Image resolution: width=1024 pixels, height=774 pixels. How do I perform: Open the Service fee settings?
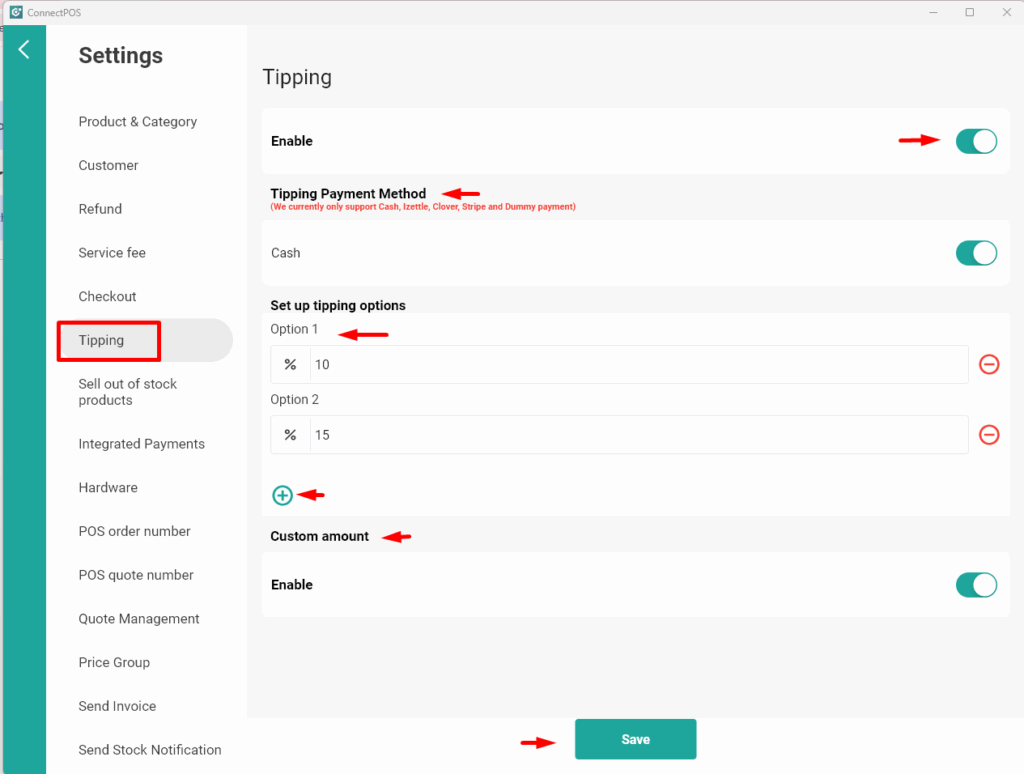point(112,253)
